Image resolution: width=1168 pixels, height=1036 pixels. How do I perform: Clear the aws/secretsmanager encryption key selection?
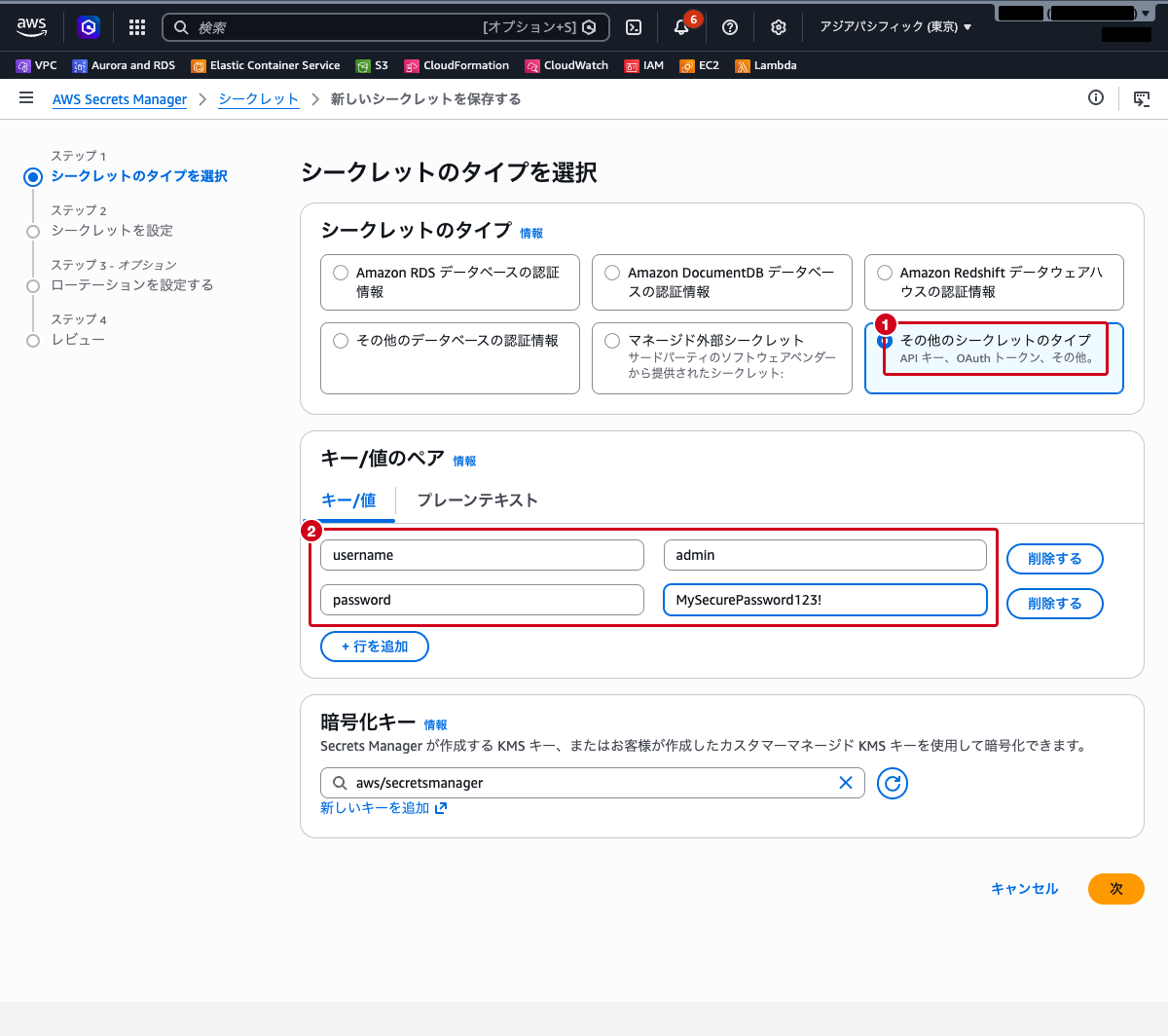(846, 783)
